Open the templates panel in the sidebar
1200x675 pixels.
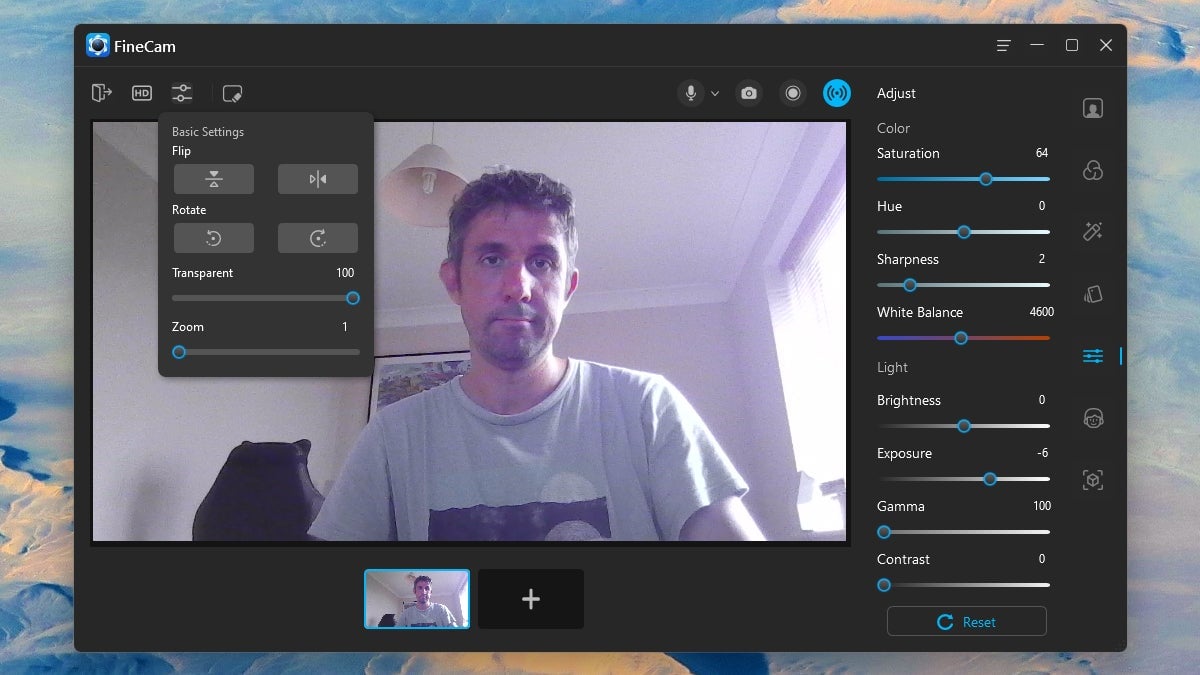(1092, 294)
